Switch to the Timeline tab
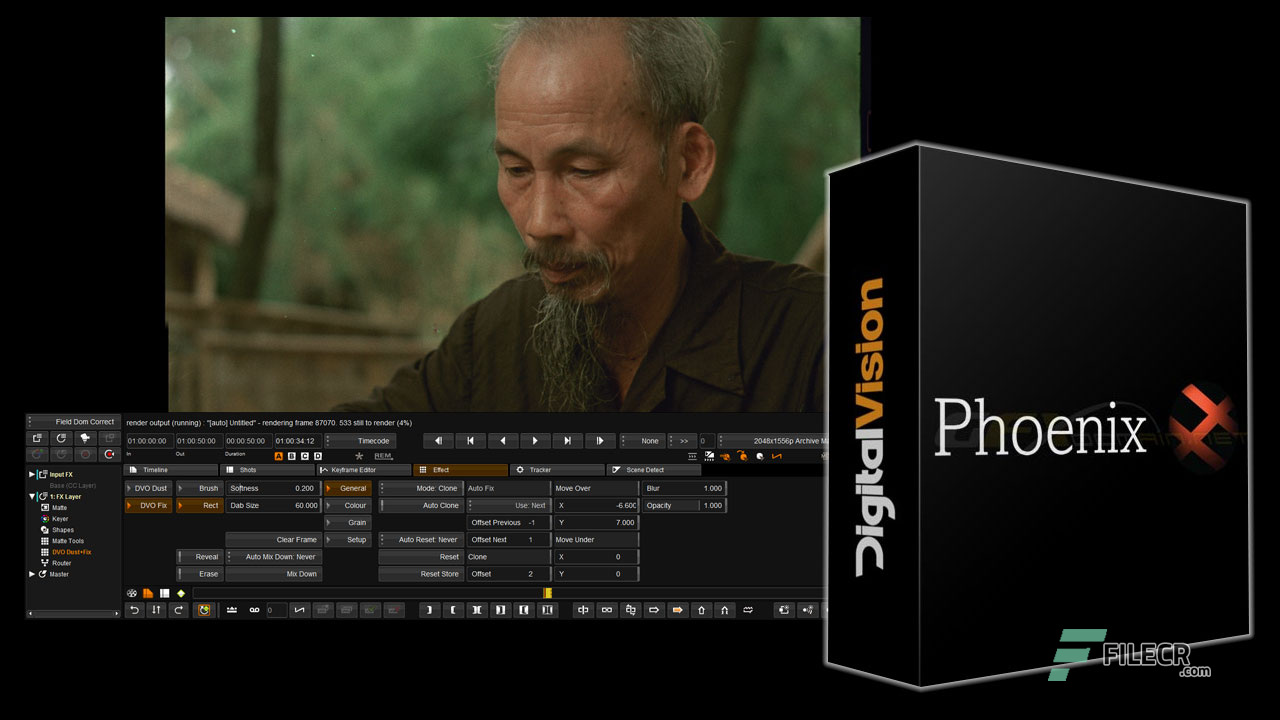This screenshot has height=720, width=1280. 170,470
